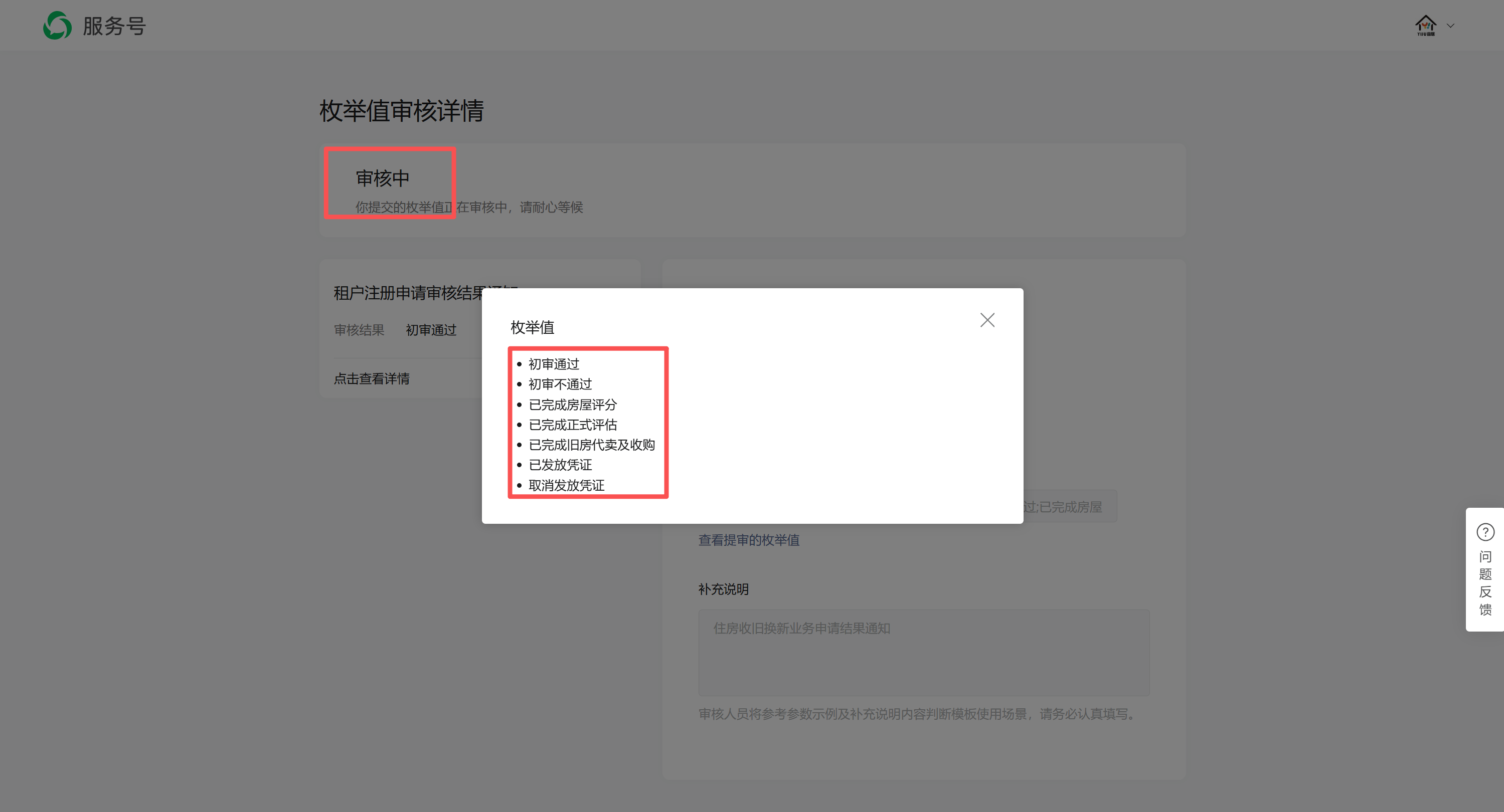The height and width of the screenshot is (812, 1504).
Task: Close the 枚举值 dialog with the X
Action: point(987,320)
